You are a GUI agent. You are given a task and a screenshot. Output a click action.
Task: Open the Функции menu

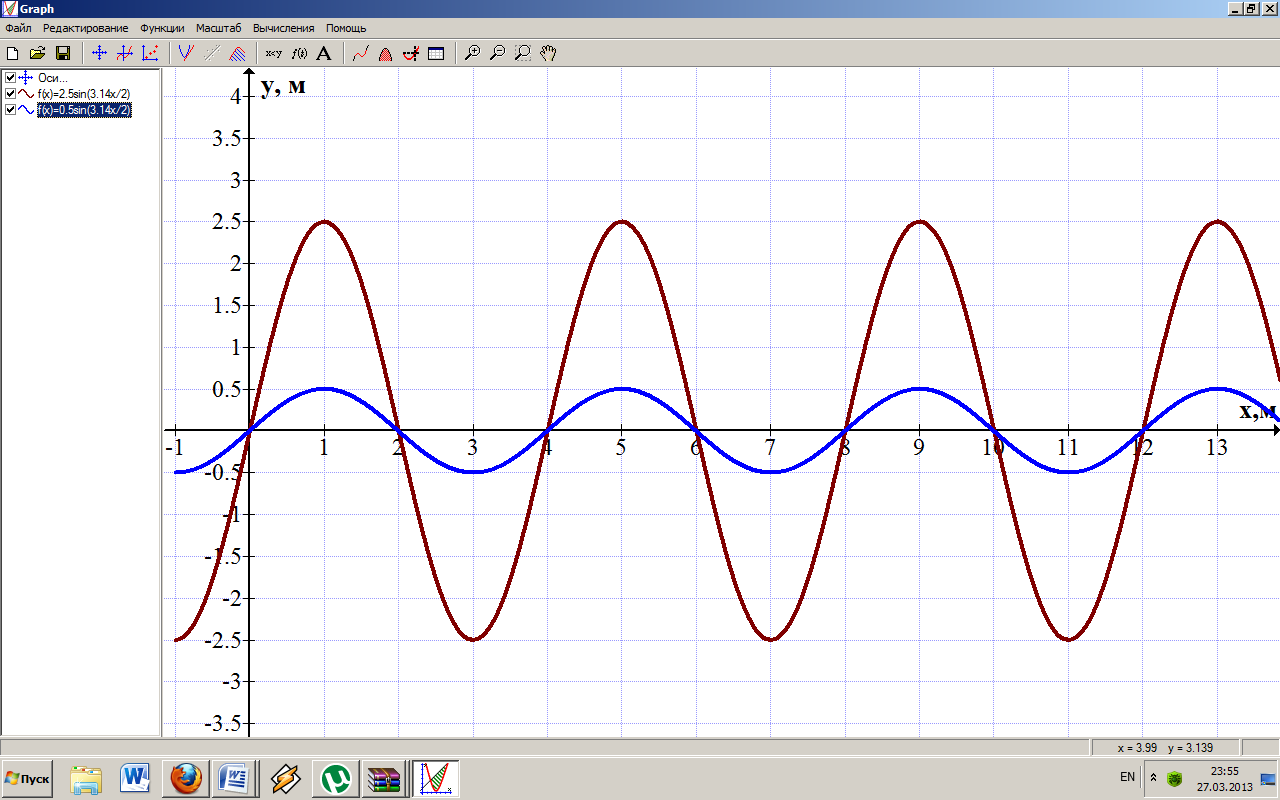click(x=162, y=28)
